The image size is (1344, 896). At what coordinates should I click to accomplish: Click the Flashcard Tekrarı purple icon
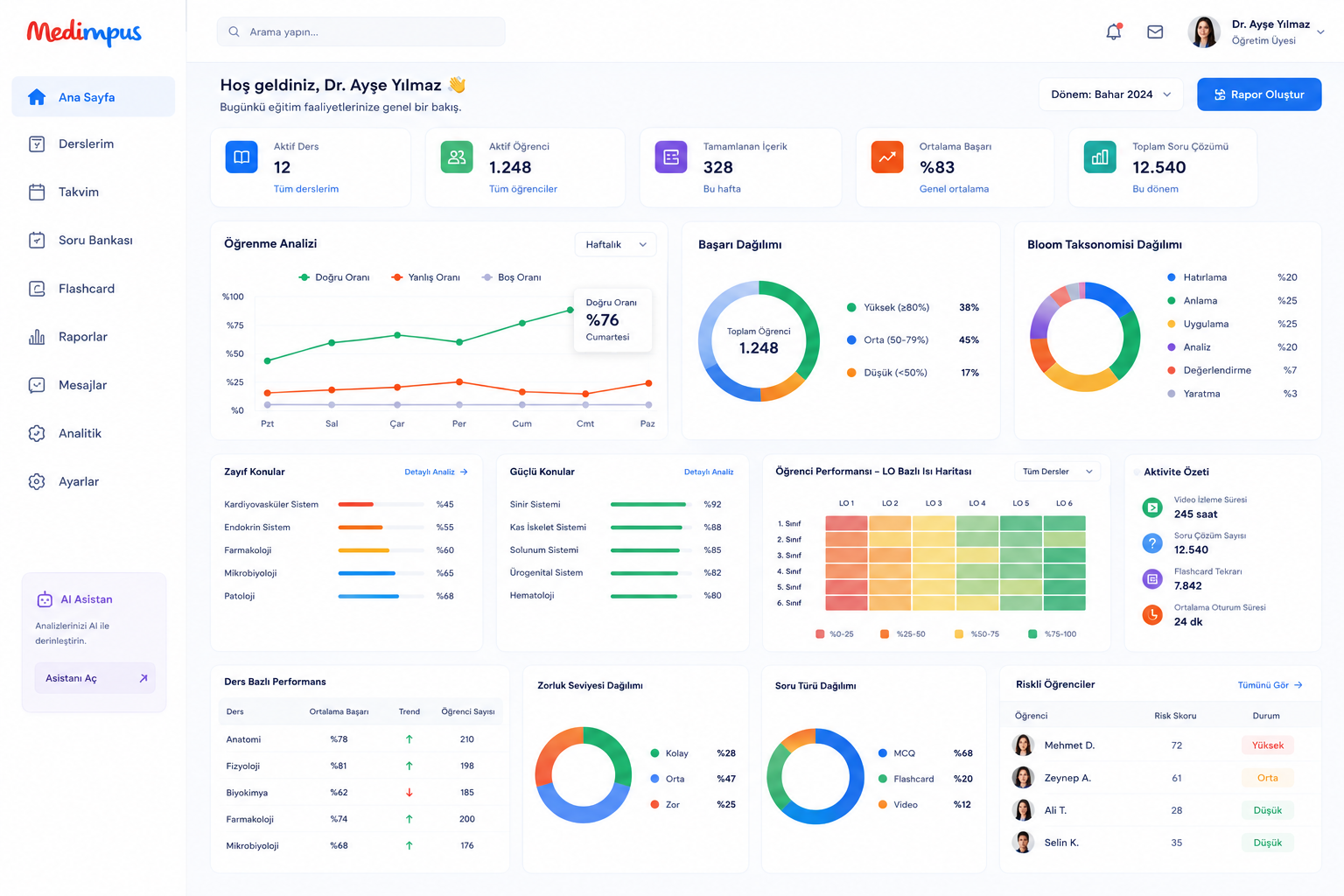1152,579
